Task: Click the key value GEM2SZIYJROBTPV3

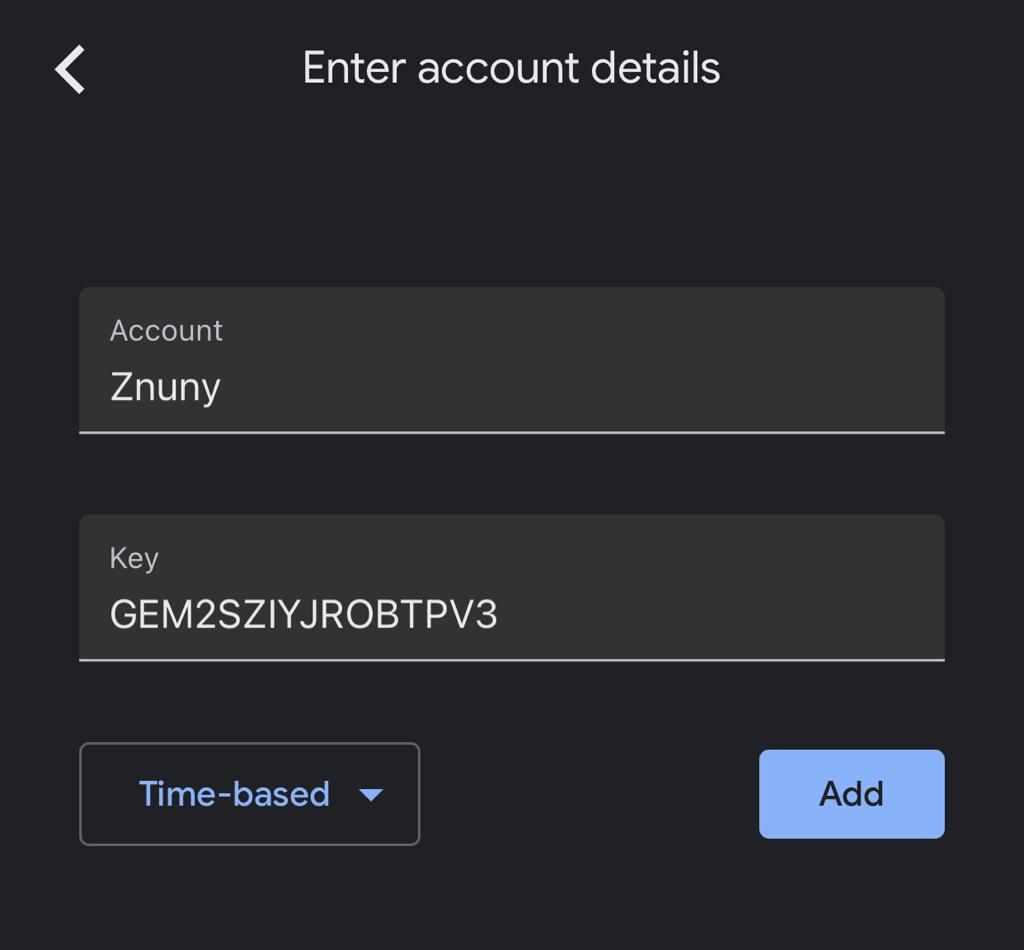Action: click(303, 615)
